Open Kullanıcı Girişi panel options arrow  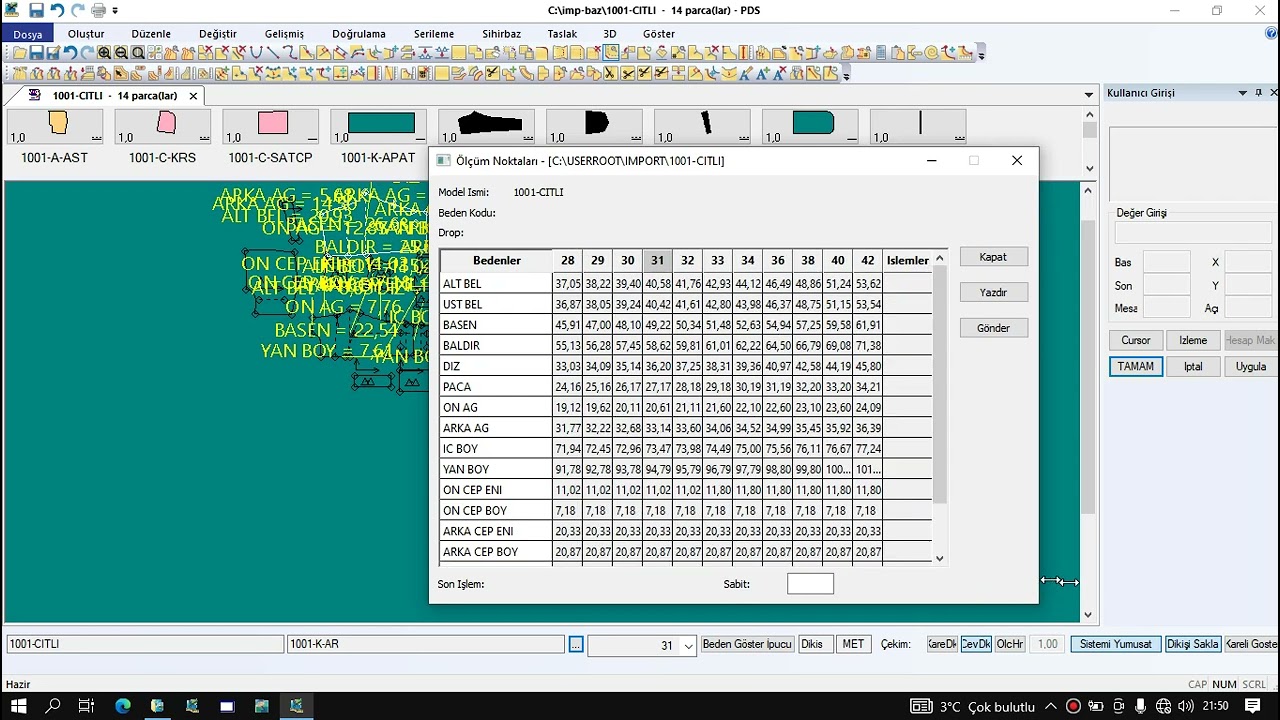[1241, 93]
